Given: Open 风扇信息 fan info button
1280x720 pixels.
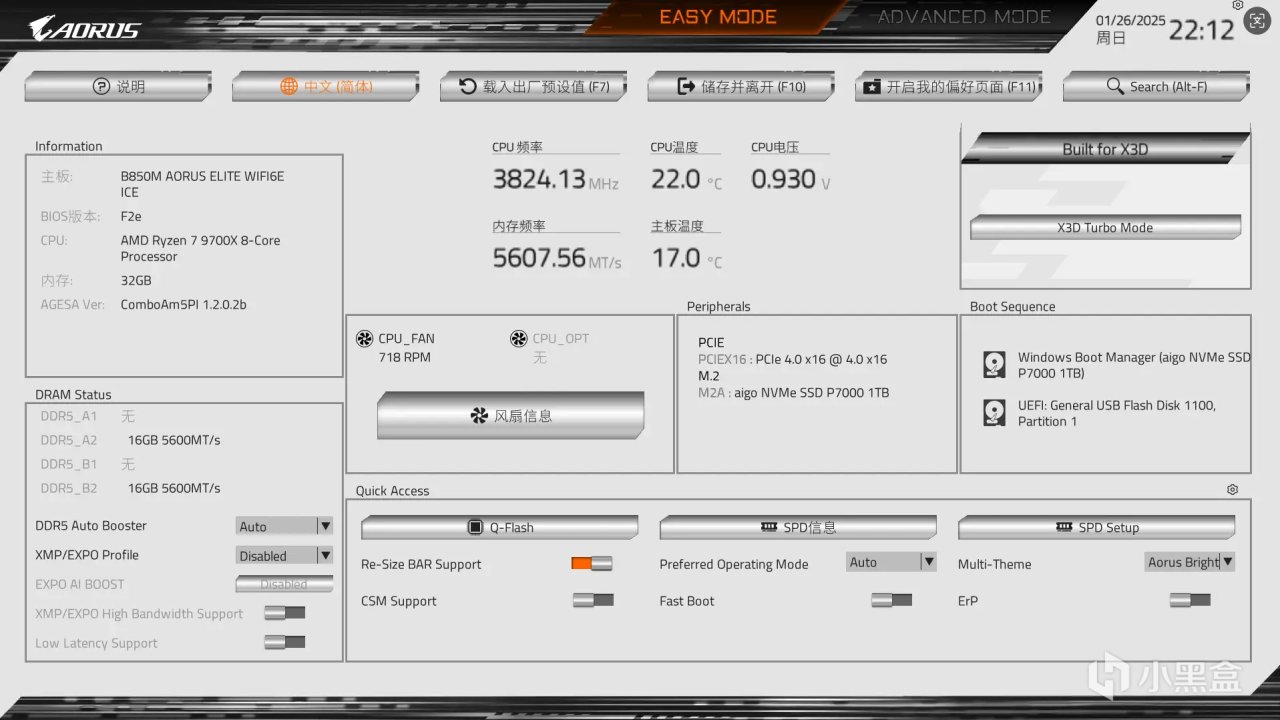Looking at the screenshot, I should (510, 415).
